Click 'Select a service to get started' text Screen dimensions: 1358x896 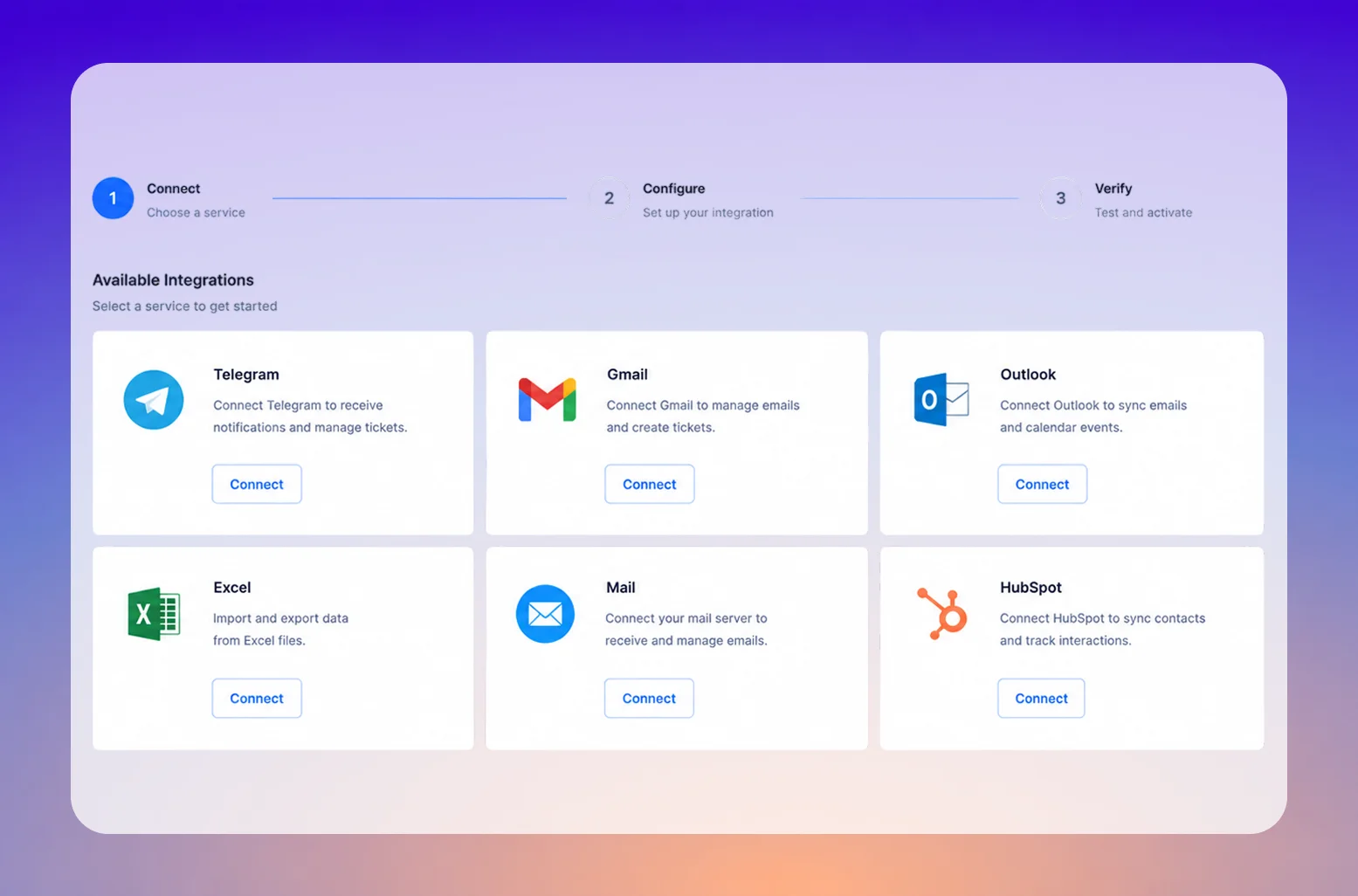tap(185, 307)
